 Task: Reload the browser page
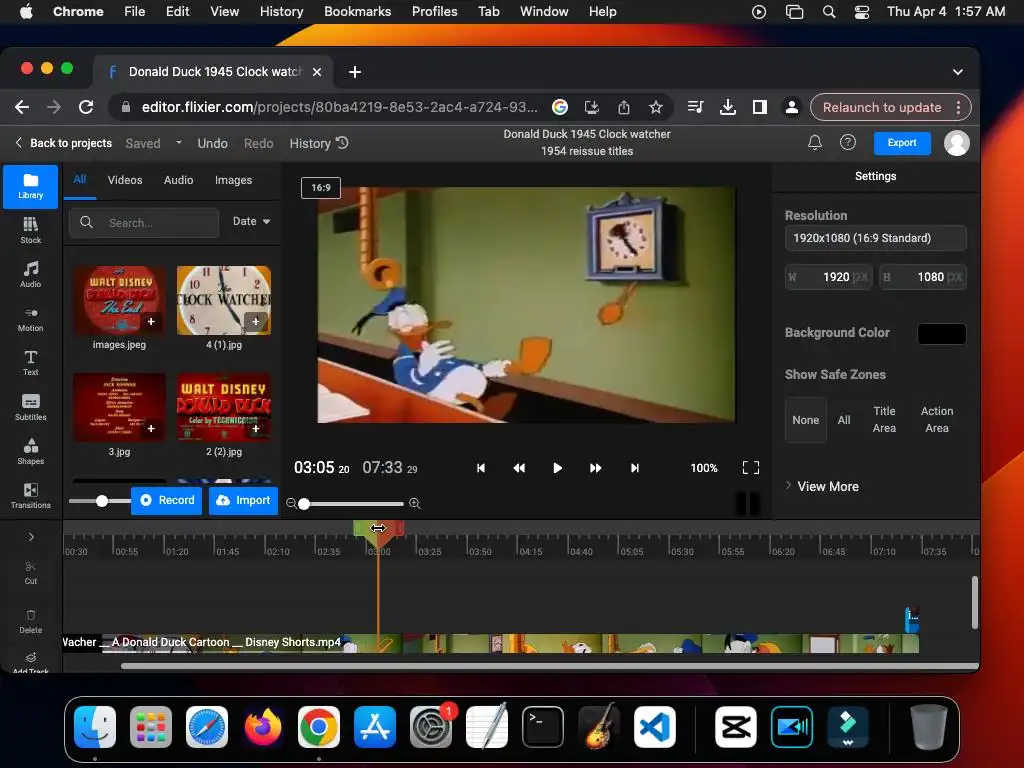point(86,107)
